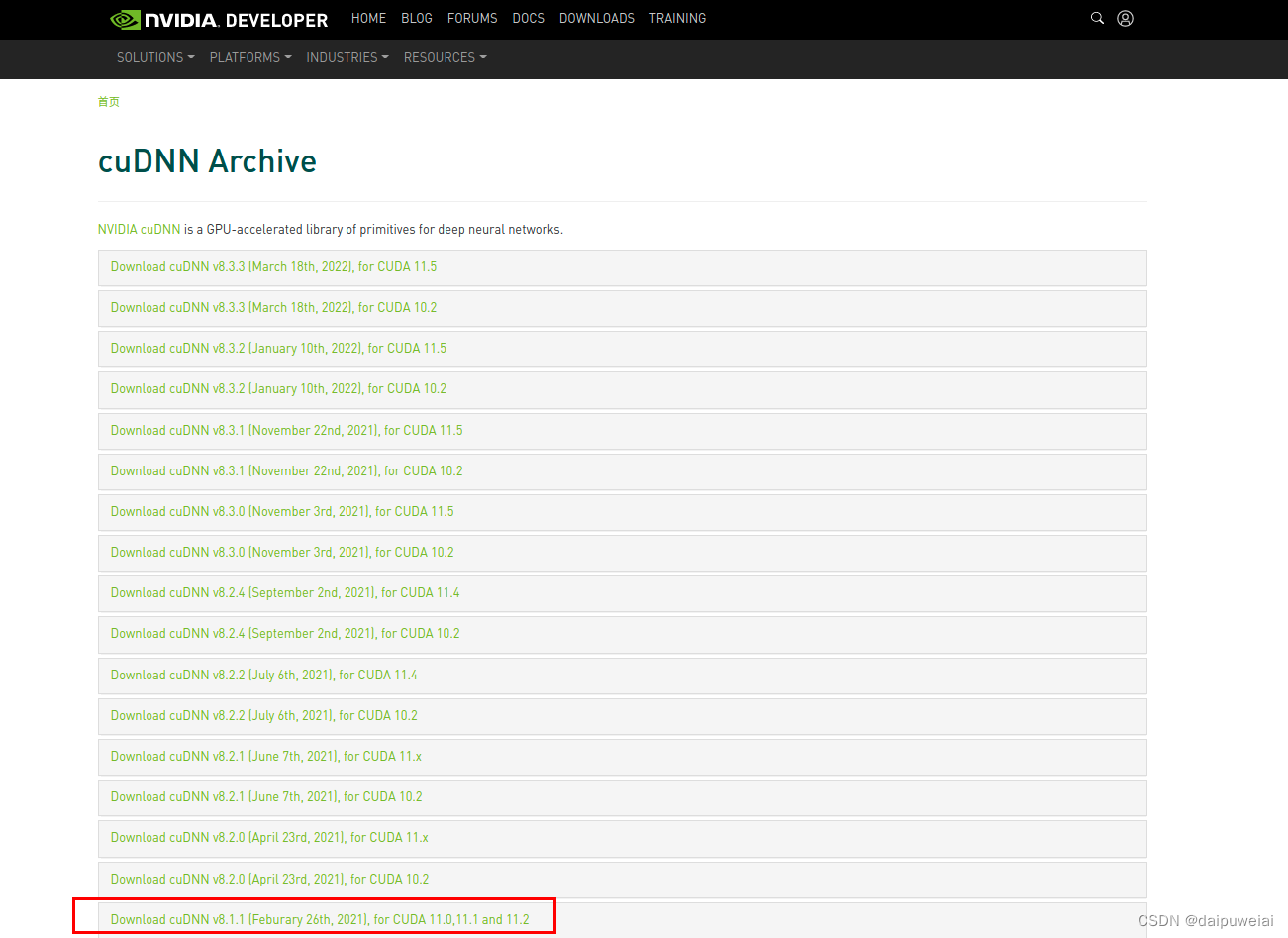Expand cuDNN v8.2.2 for CUDA 10.2
This screenshot has width=1288, height=938.
pos(623,716)
